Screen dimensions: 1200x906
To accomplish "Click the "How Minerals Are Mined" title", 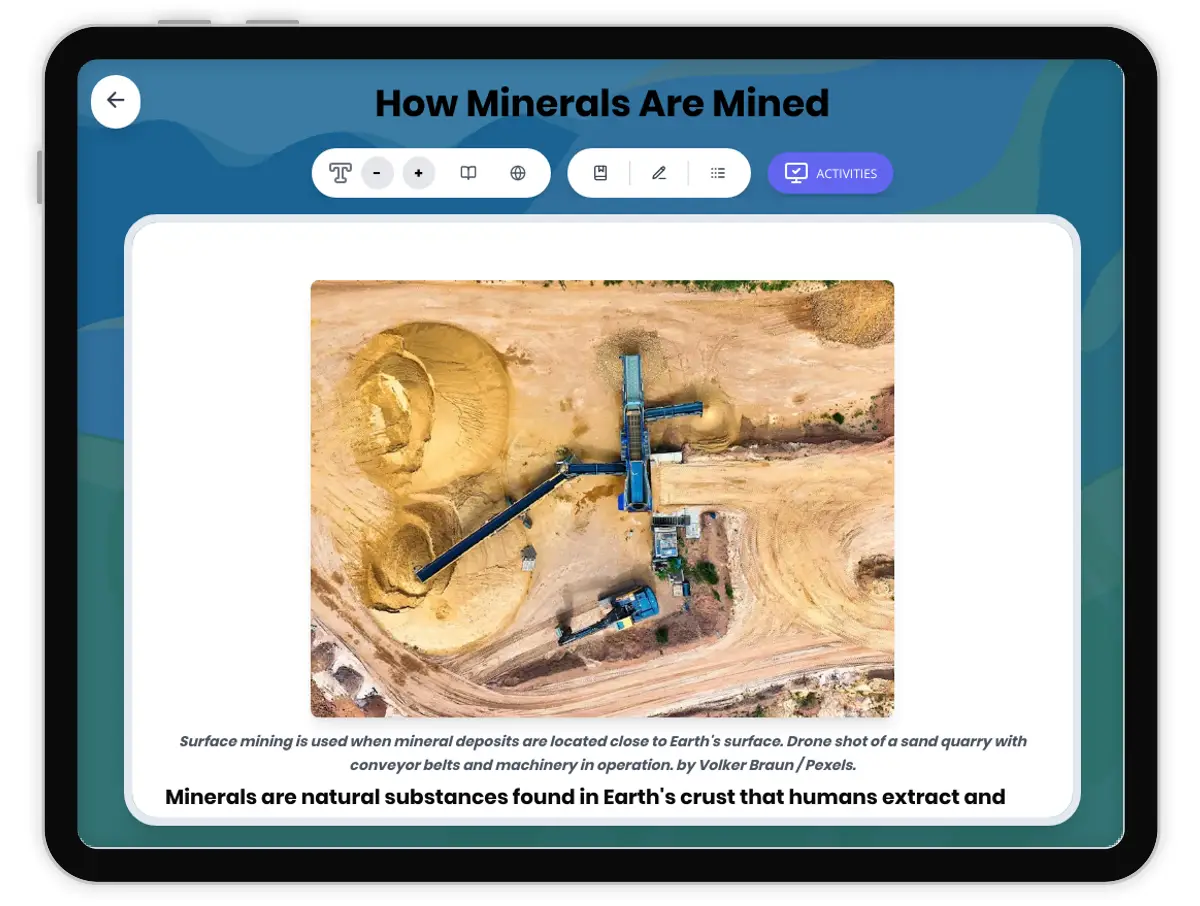I will pyautogui.click(x=602, y=103).
